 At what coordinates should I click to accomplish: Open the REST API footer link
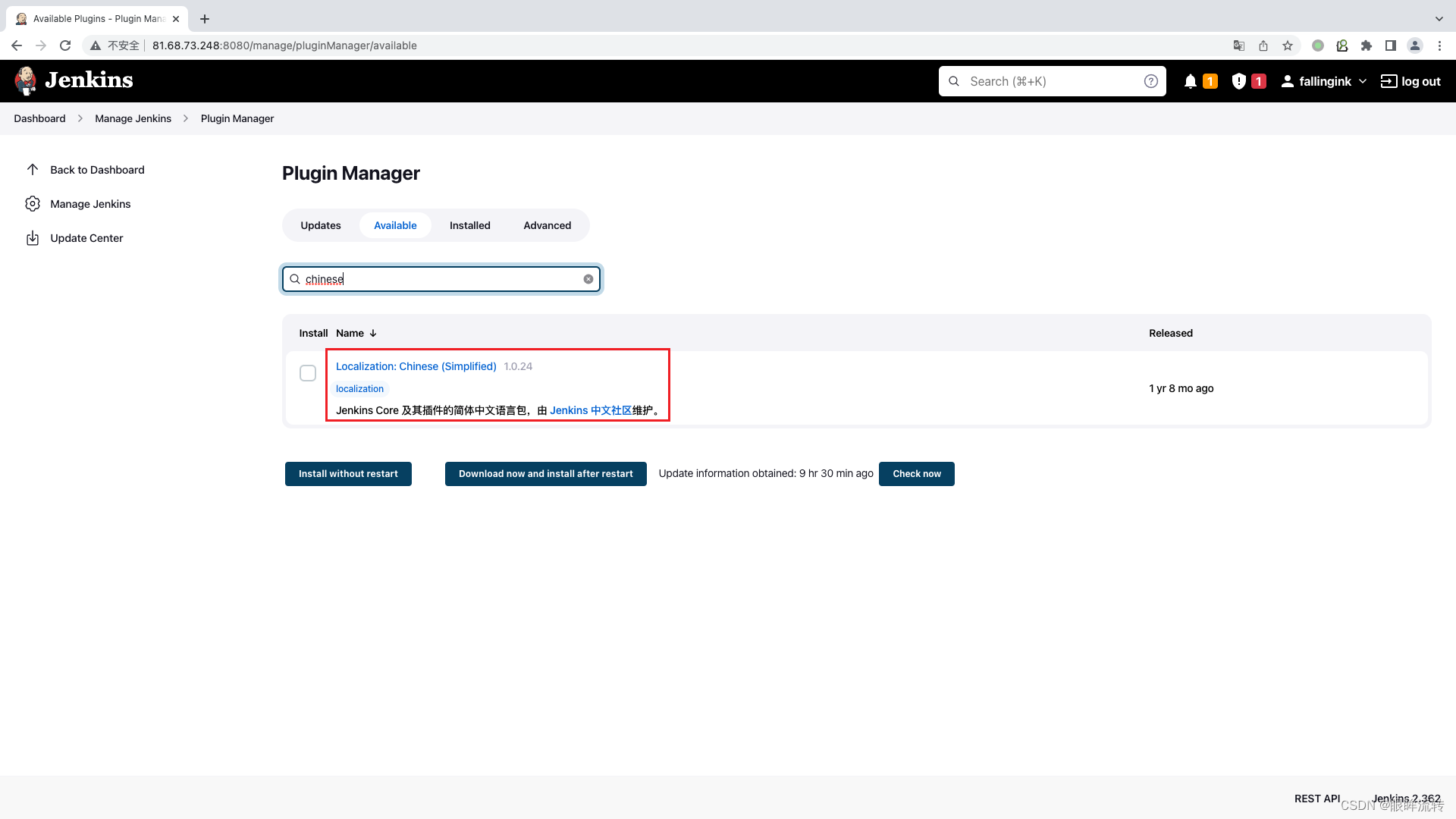pos(1317,799)
